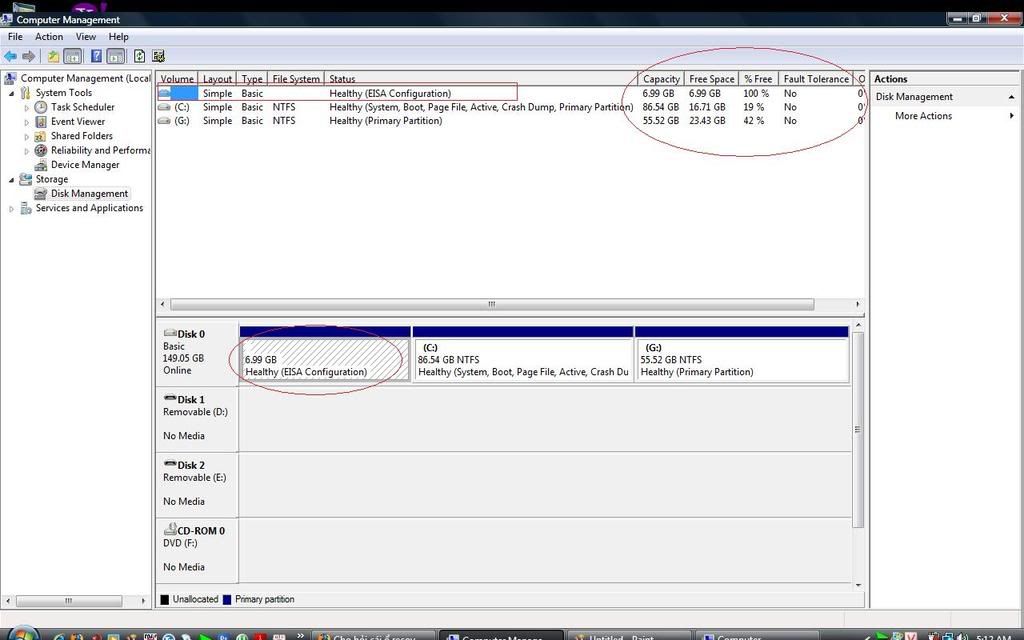This screenshot has width=1024, height=640.
Task: Click the Back arrow toolbar icon
Action: click(11, 57)
